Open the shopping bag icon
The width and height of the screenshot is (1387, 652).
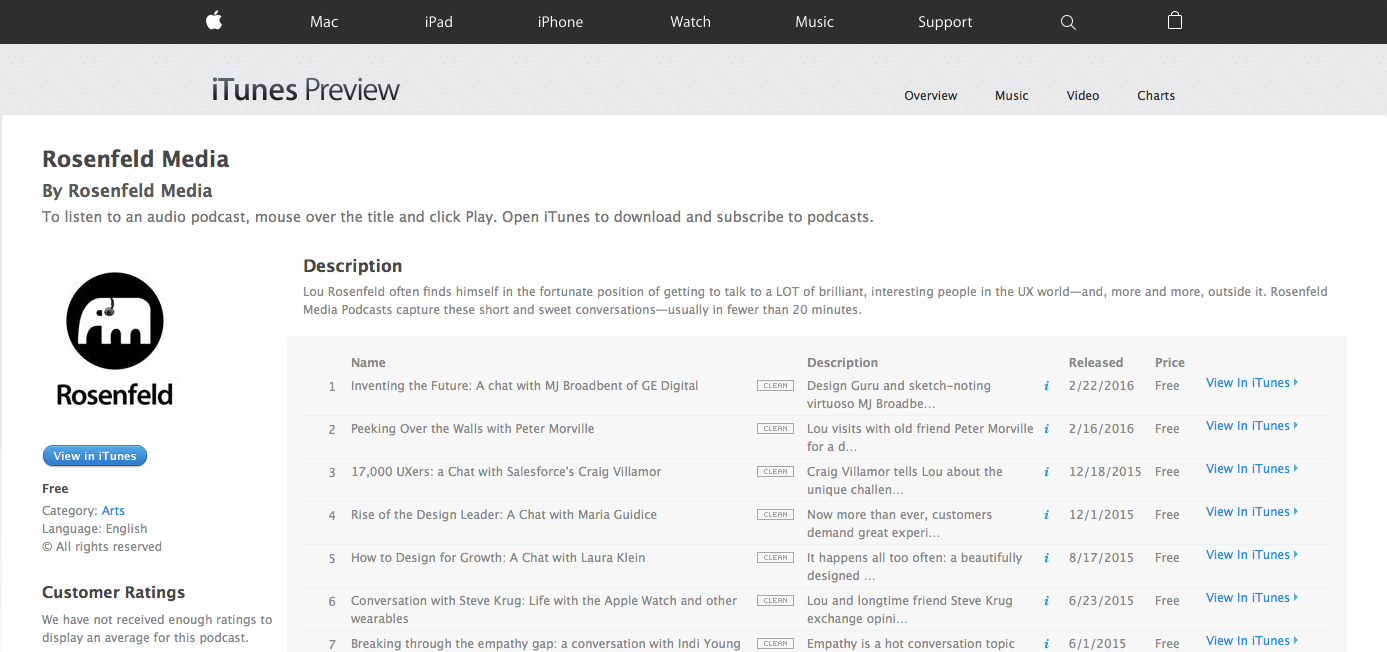click(1174, 21)
